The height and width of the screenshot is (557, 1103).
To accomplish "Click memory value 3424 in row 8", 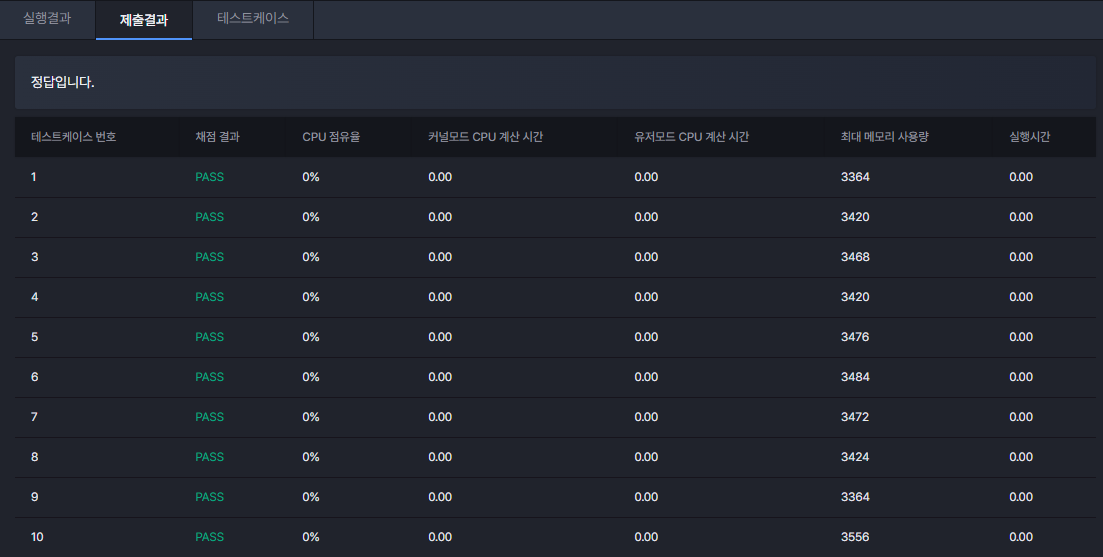I will point(855,457).
